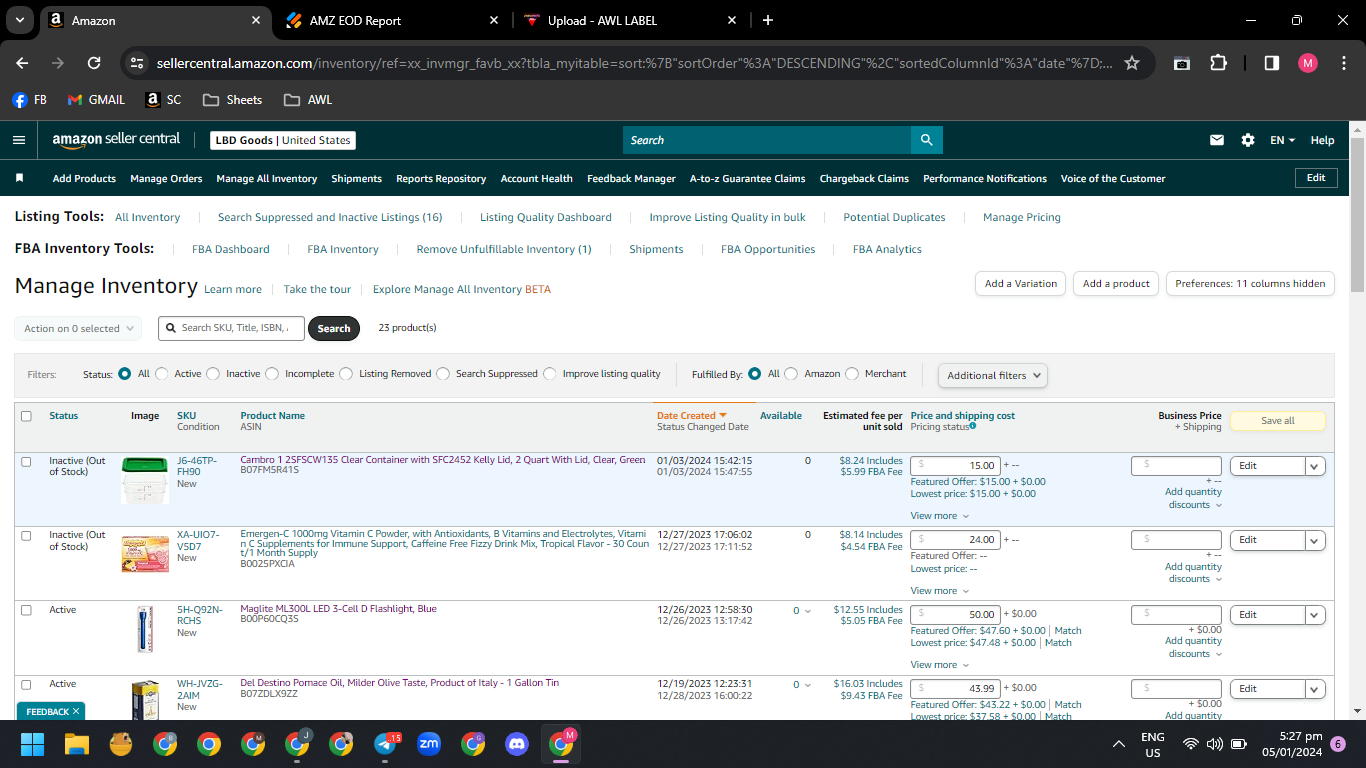Open Discord from the taskbar
This screenshot has width=1366, height=768.
pyautogui.click(x=517, y=743)
